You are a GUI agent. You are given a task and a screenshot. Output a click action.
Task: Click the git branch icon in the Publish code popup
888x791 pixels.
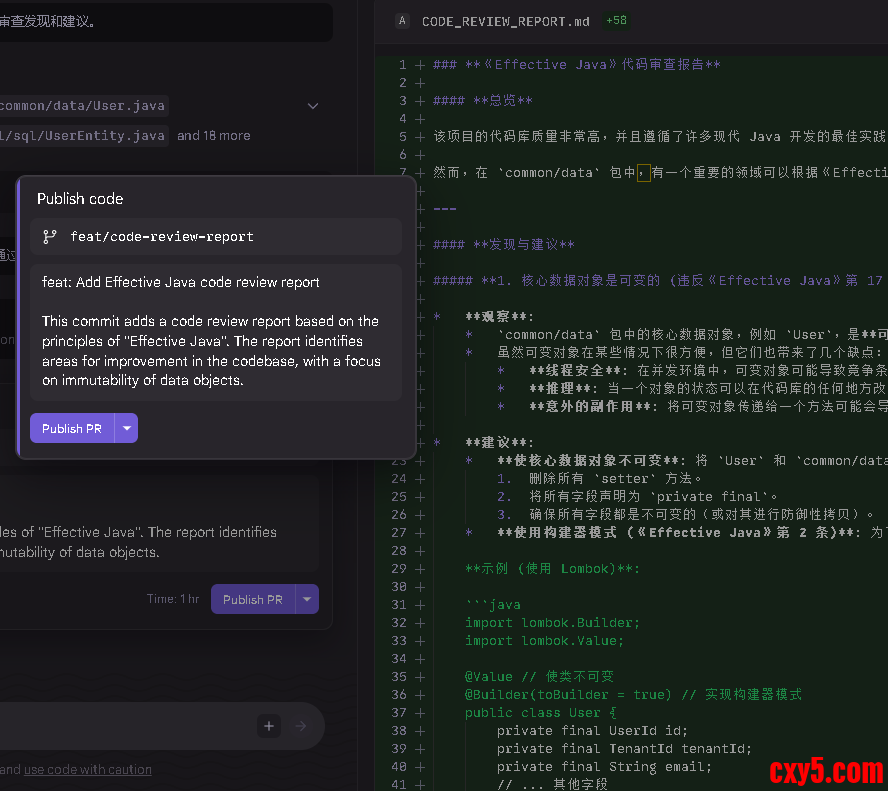[x=50, y=237]
